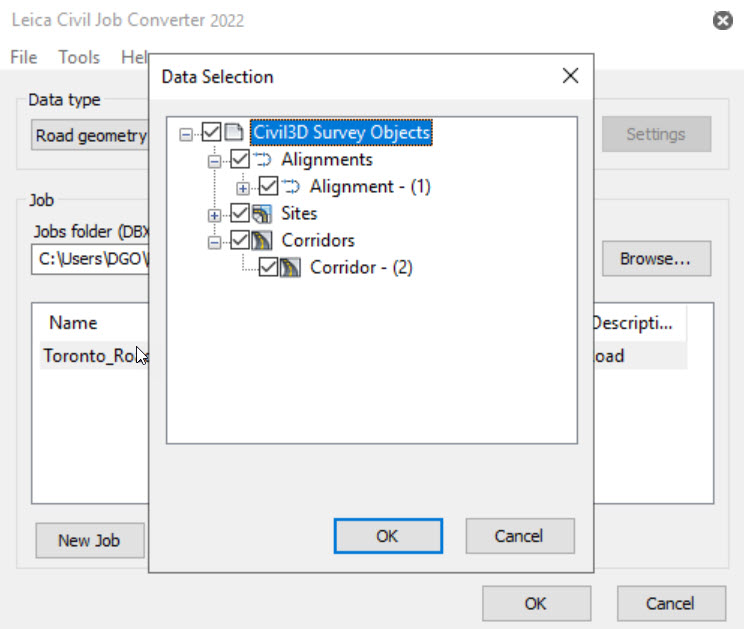The height and width of the screenshot is (629, 744).
Task: Click the Corridor - (2) item icon
Action: tap(291, 267)
